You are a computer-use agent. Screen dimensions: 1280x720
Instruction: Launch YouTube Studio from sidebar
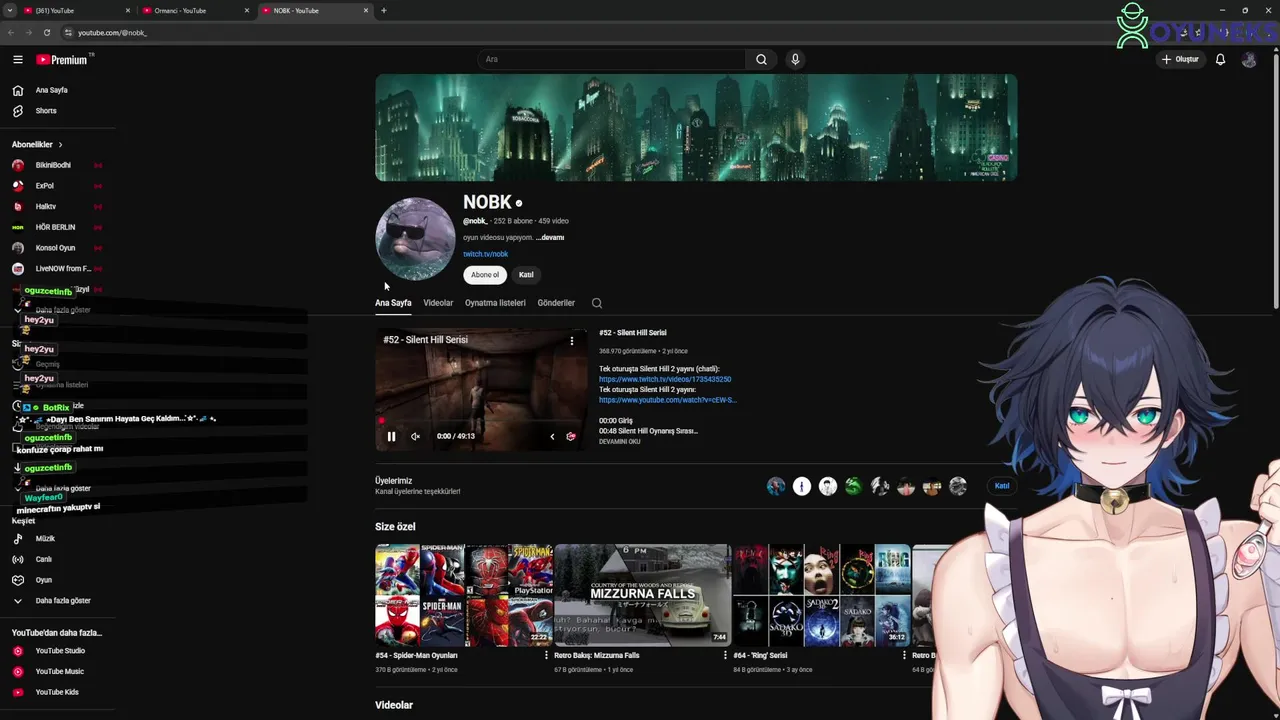(x=60, y=651)
